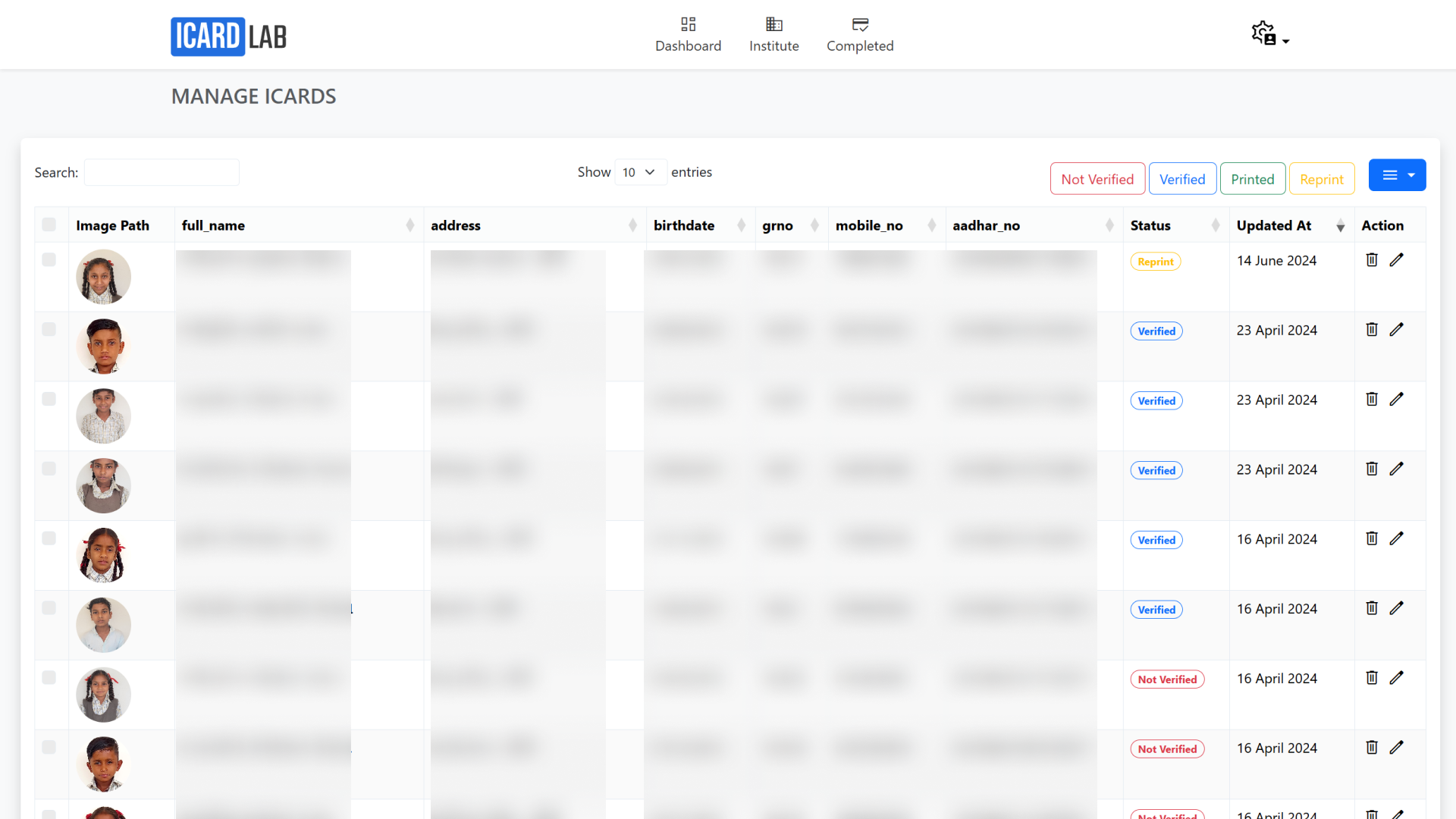Open the first row student photo
This screenshot has width=1456, height=819.
point(103,277)
